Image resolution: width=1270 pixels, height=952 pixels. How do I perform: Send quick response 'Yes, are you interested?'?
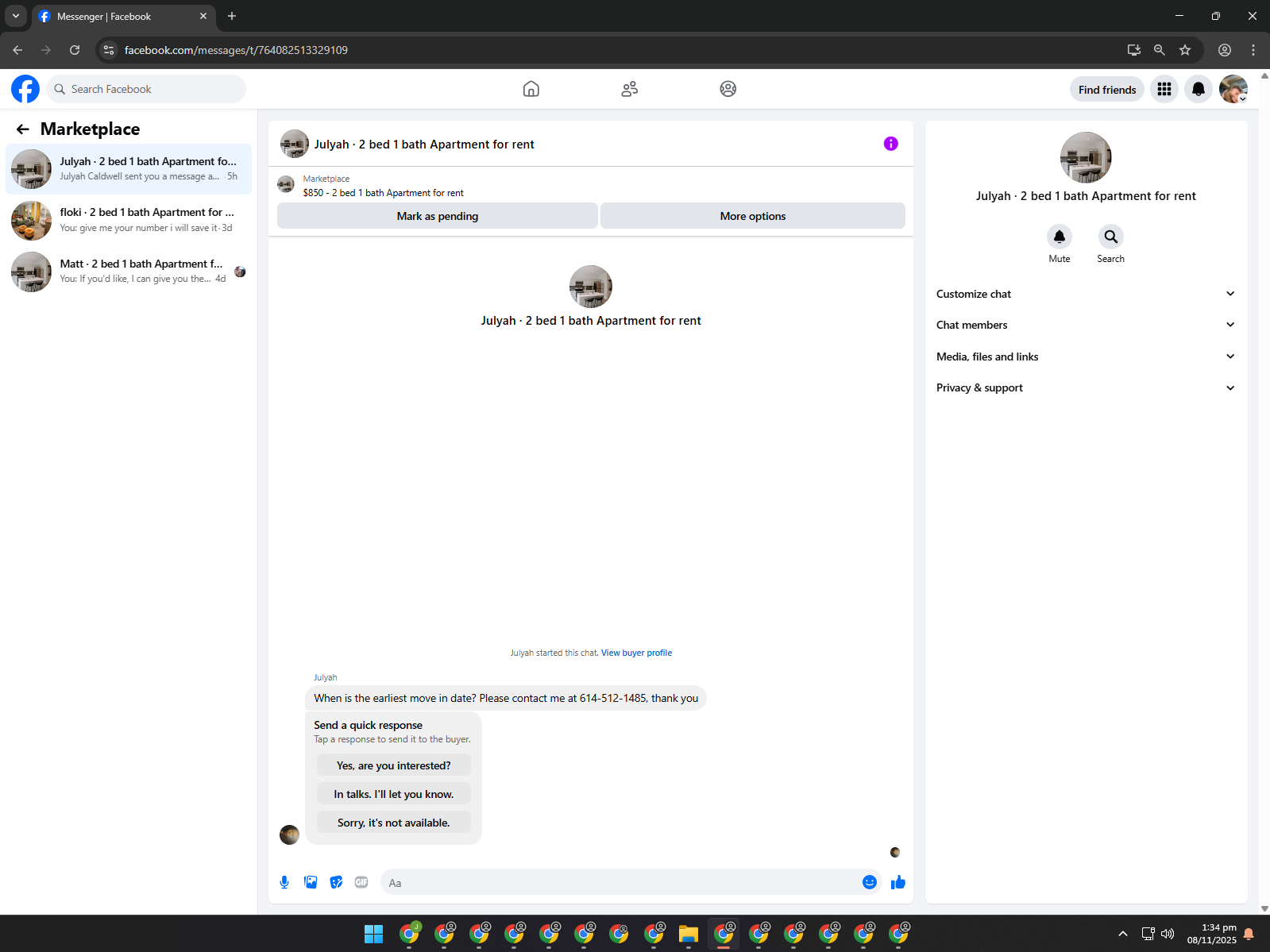tap(394, 765)
